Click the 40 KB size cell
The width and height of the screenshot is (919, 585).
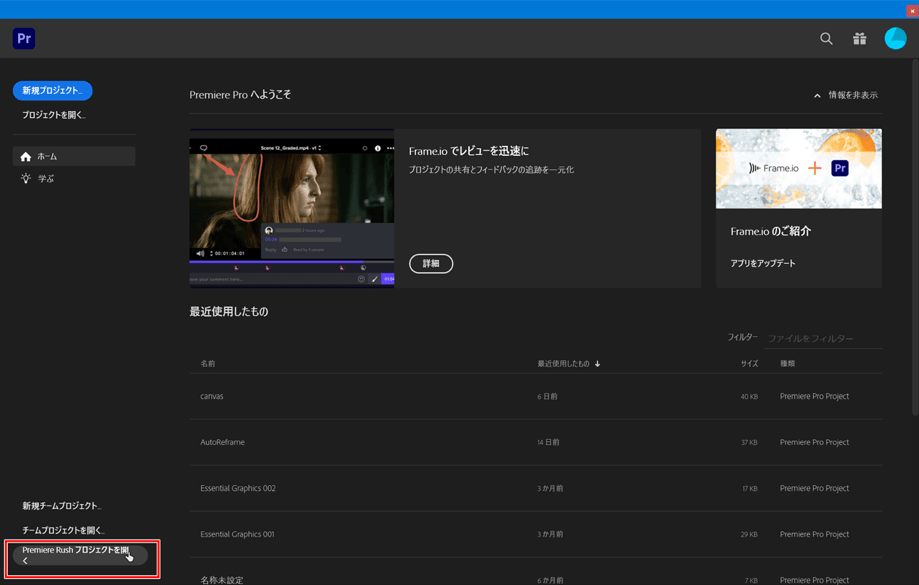(749, 397)
